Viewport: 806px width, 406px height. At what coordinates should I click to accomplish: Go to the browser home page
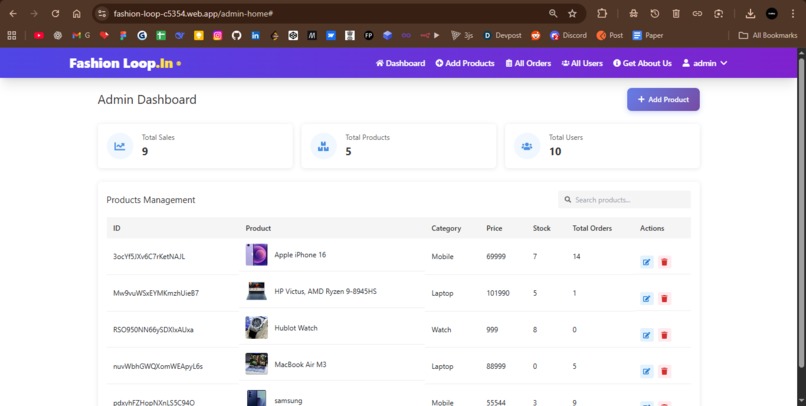pyautogui.click(x=77, y=14)
